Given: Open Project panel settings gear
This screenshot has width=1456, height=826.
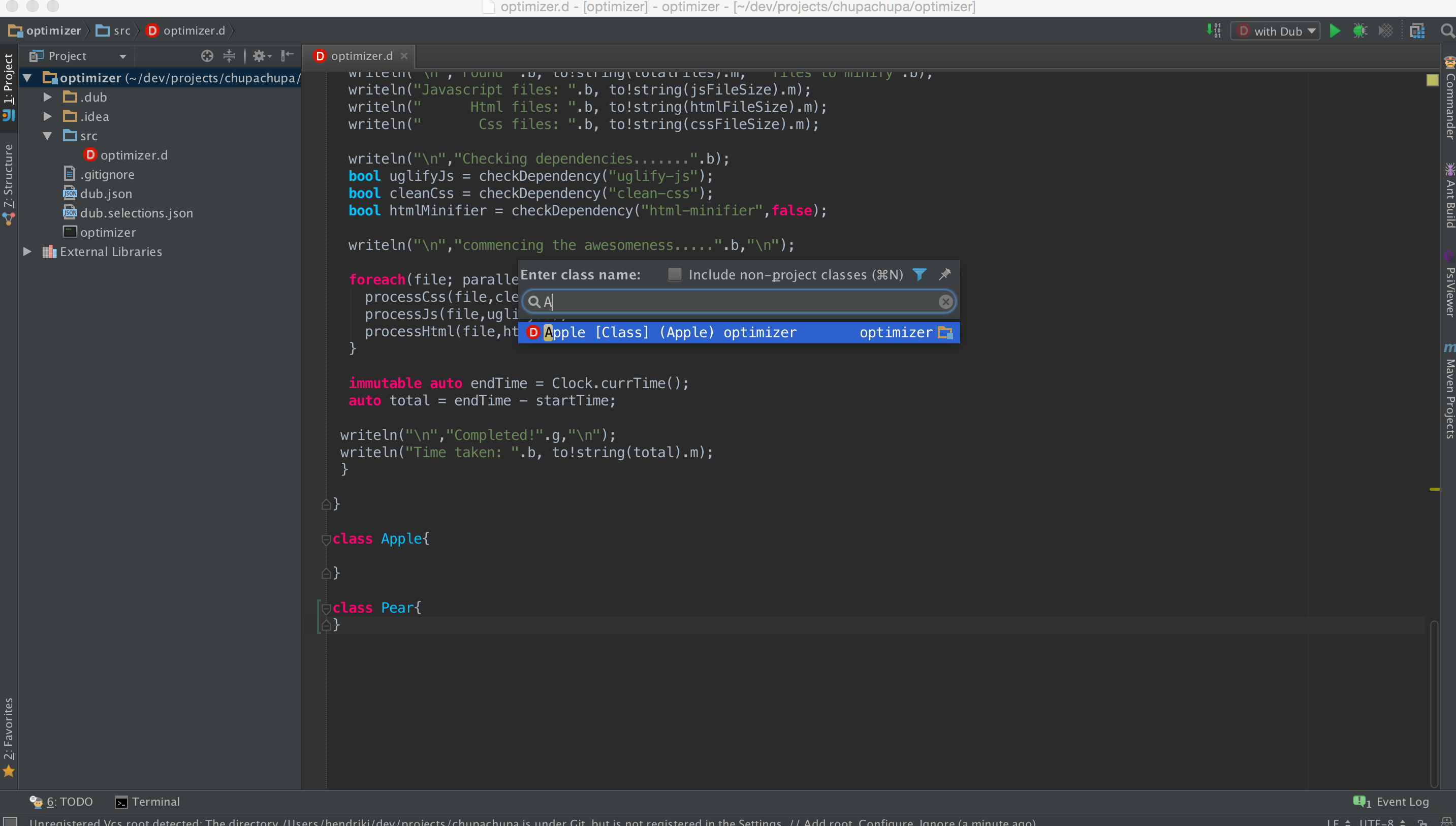Looking at the screenshot, I should (x=262, y=55).
